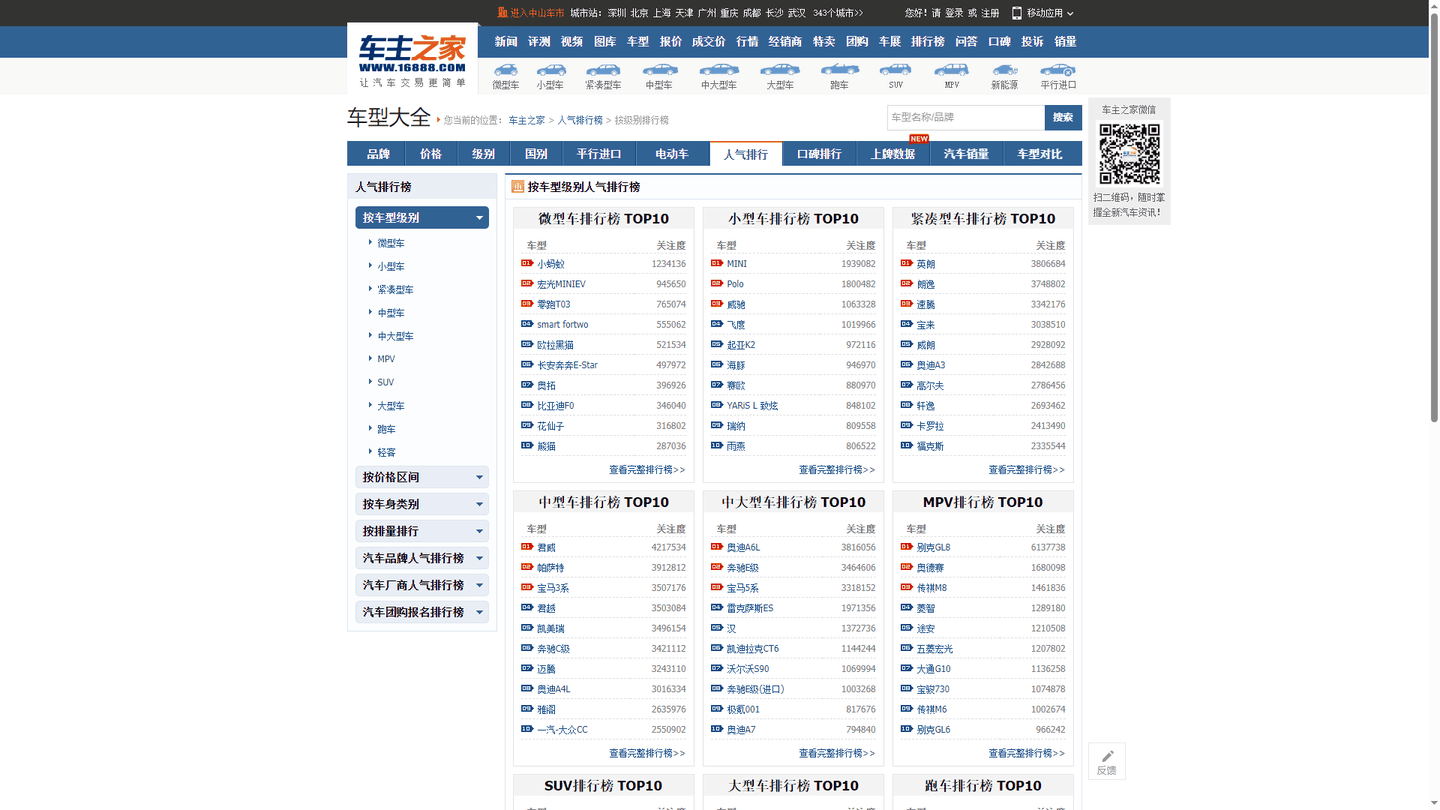
Task: Expand the 汽车团购报名排行榜 section
Action: coord(422,612)
